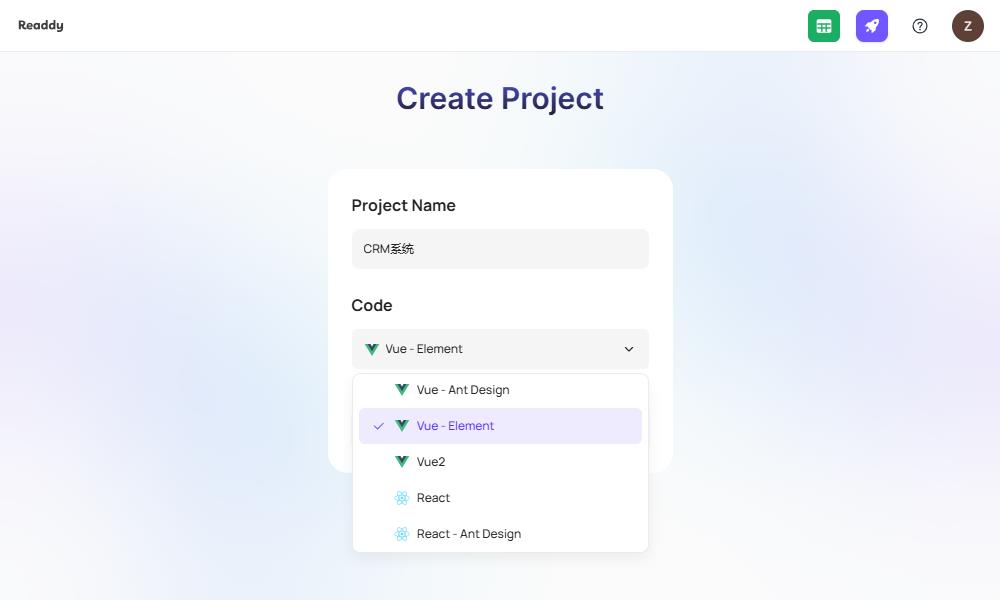Click the Readdy logo link
Image resolution: width=1000 pixels, height=600 pixels.
[x=41, y=26]
